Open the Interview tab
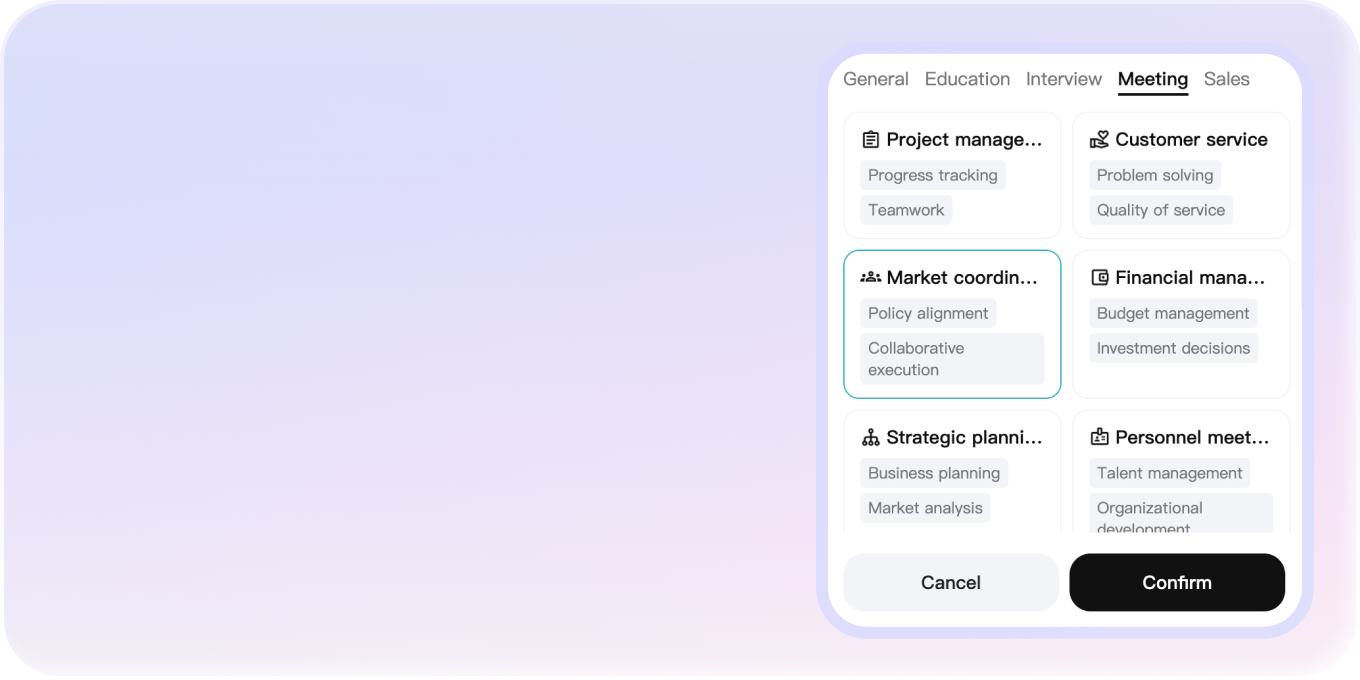Screen dimensions: 1360x680 (1064, 78)
